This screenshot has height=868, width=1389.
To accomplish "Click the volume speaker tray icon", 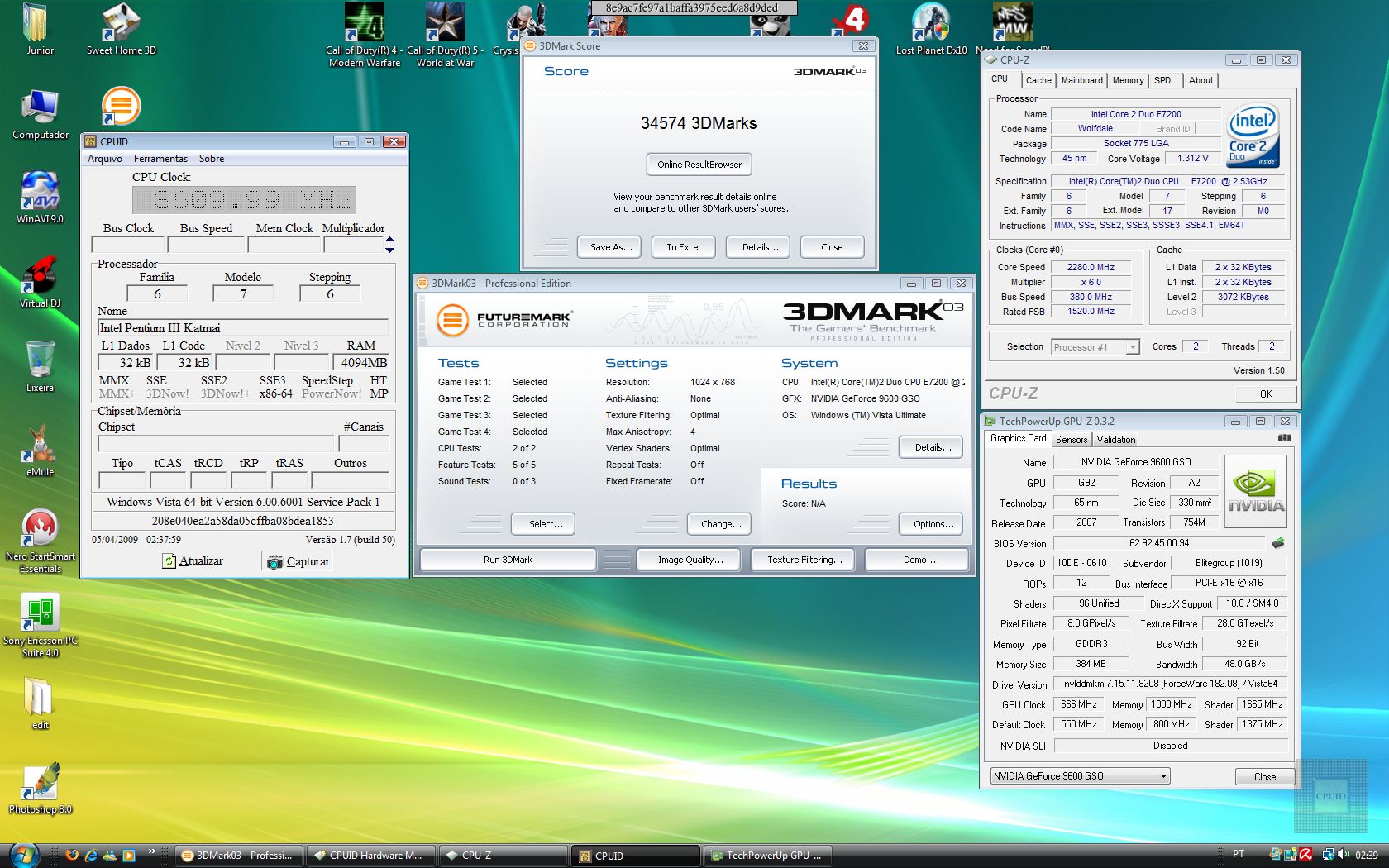I will [x=1344, y=855].
